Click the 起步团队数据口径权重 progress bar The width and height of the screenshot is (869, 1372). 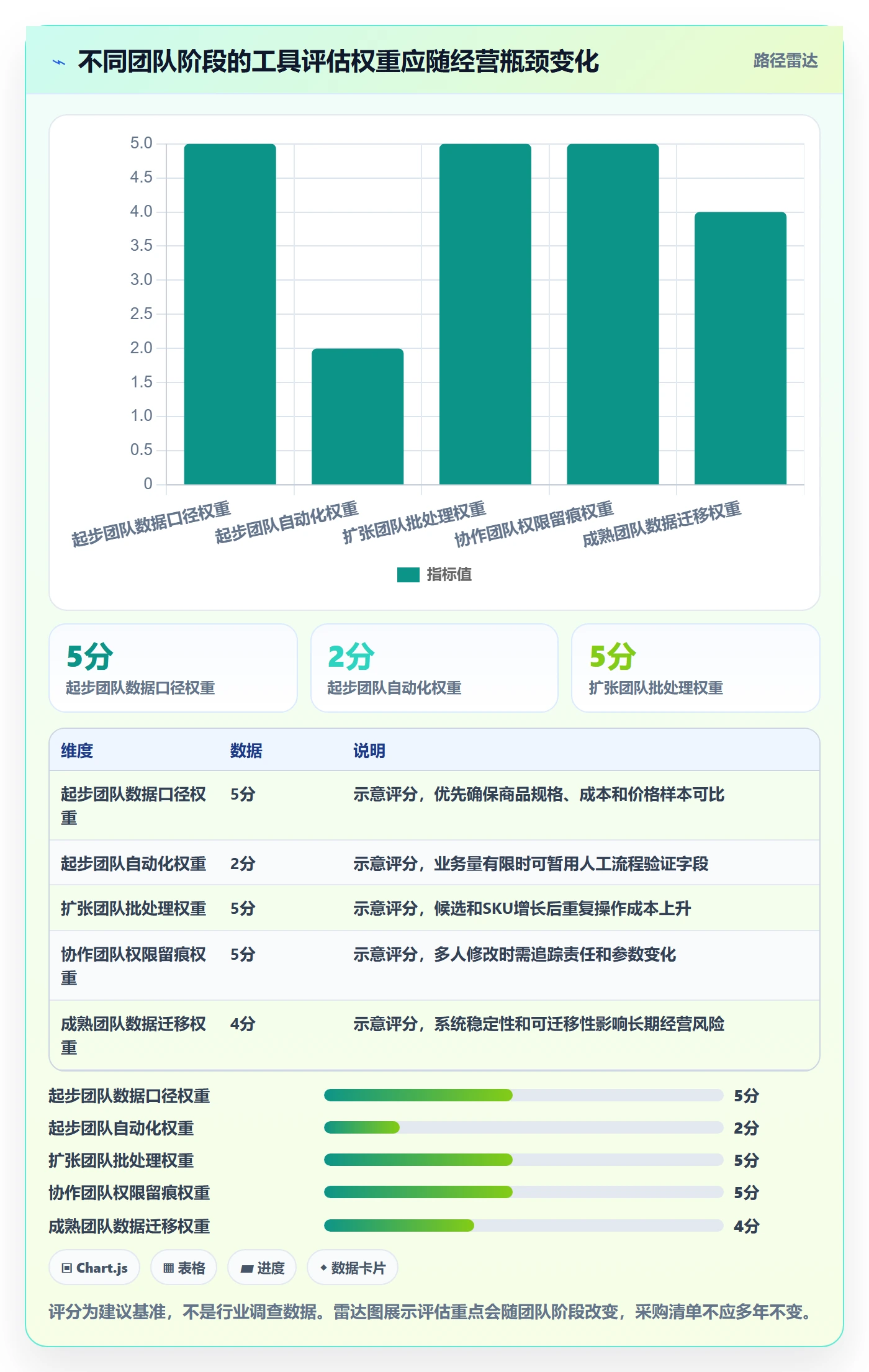pos(523,1095)
